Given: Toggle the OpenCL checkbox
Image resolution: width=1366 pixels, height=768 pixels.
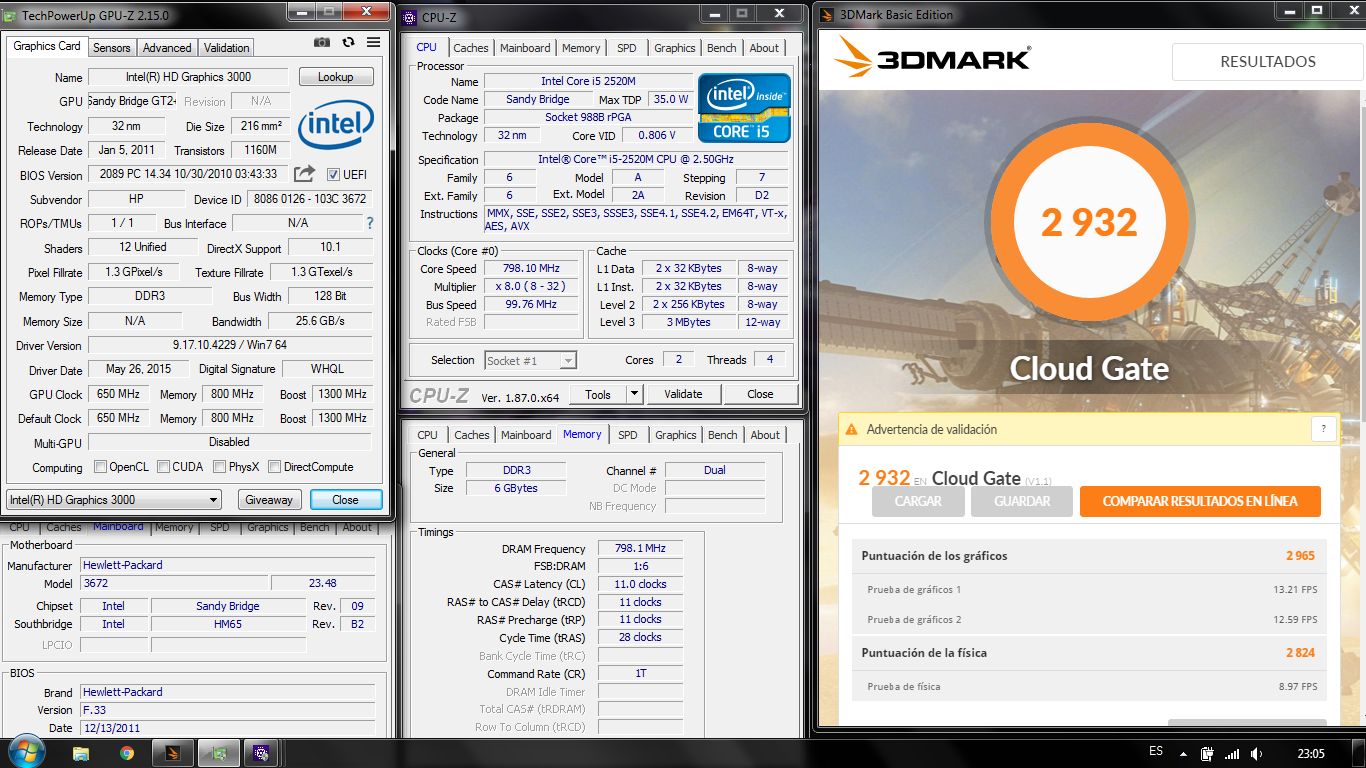Looking at the screenshot, I should pos(100,467).
